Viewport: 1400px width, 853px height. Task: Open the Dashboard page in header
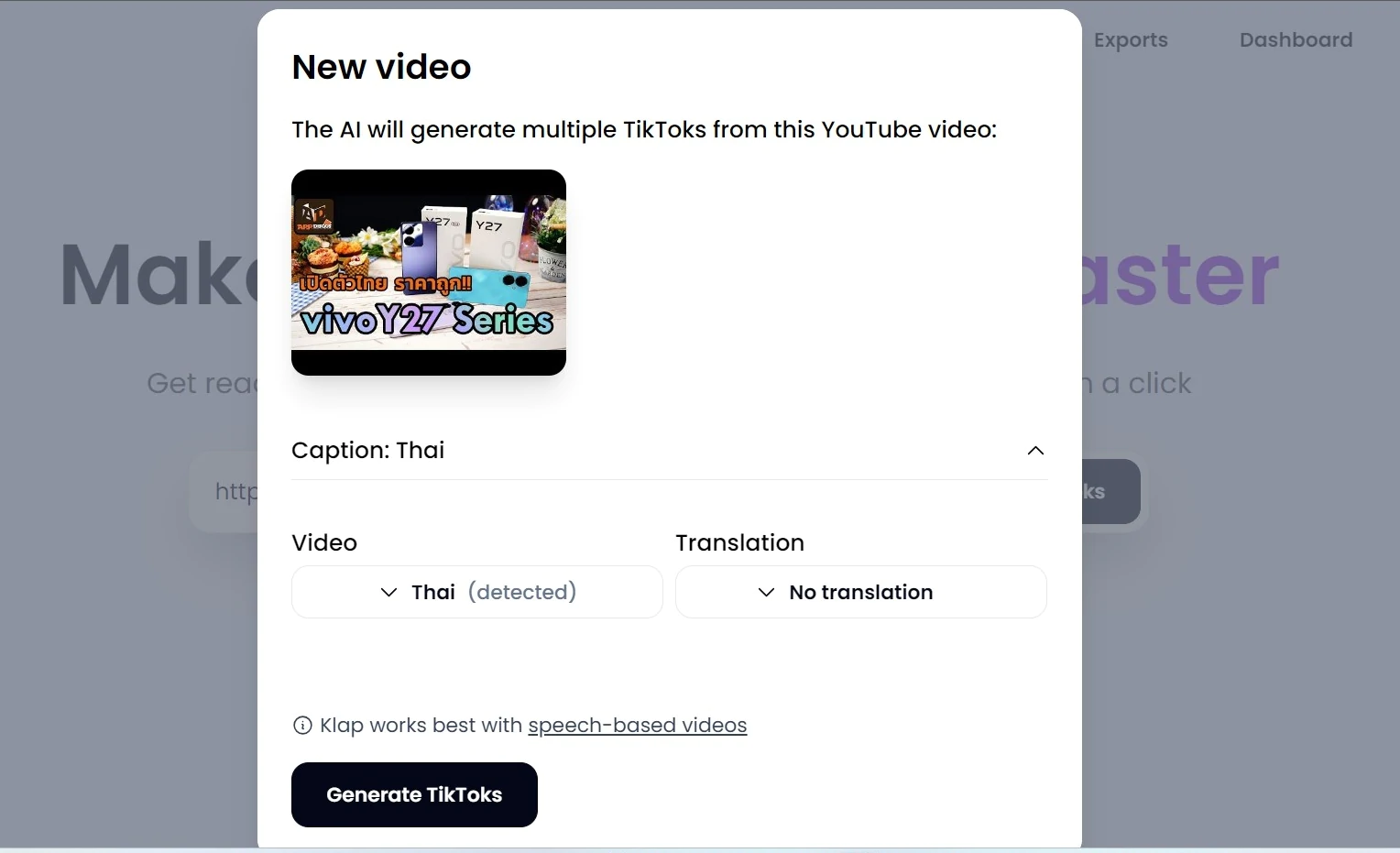point(1296,40)
